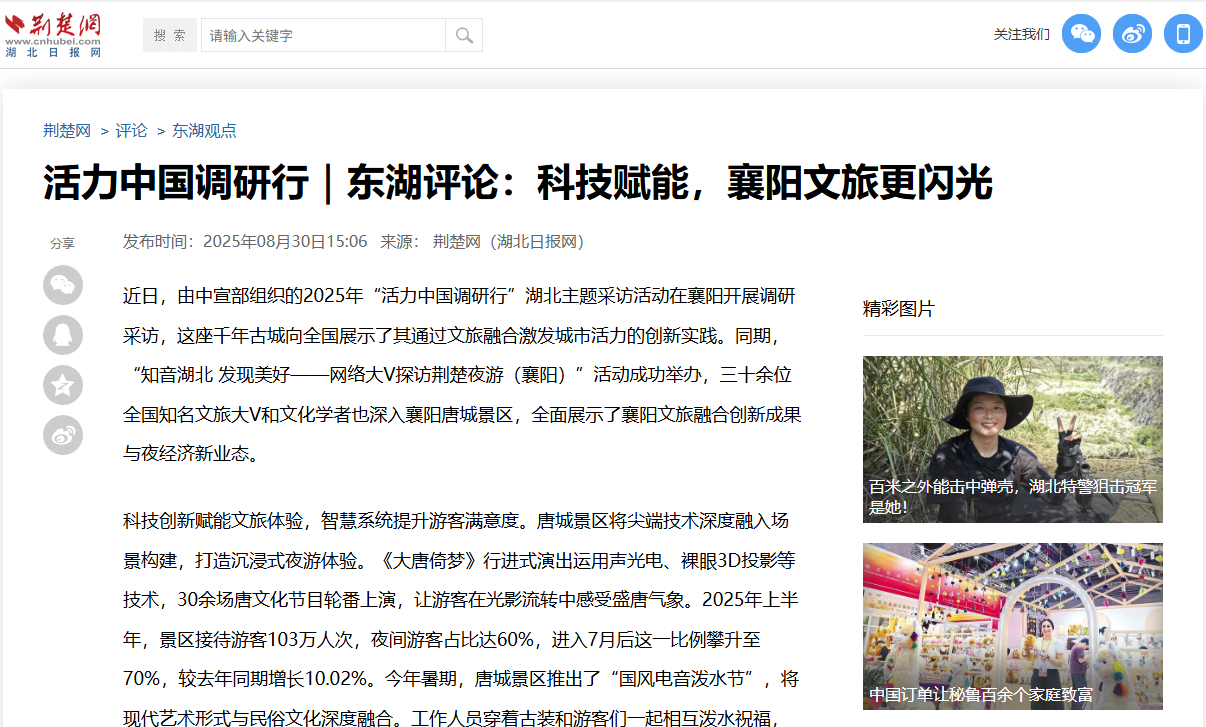Open the WeChat follow icon in header
The width and height of the screenshot is (1206, 727).
[1081, 34]
